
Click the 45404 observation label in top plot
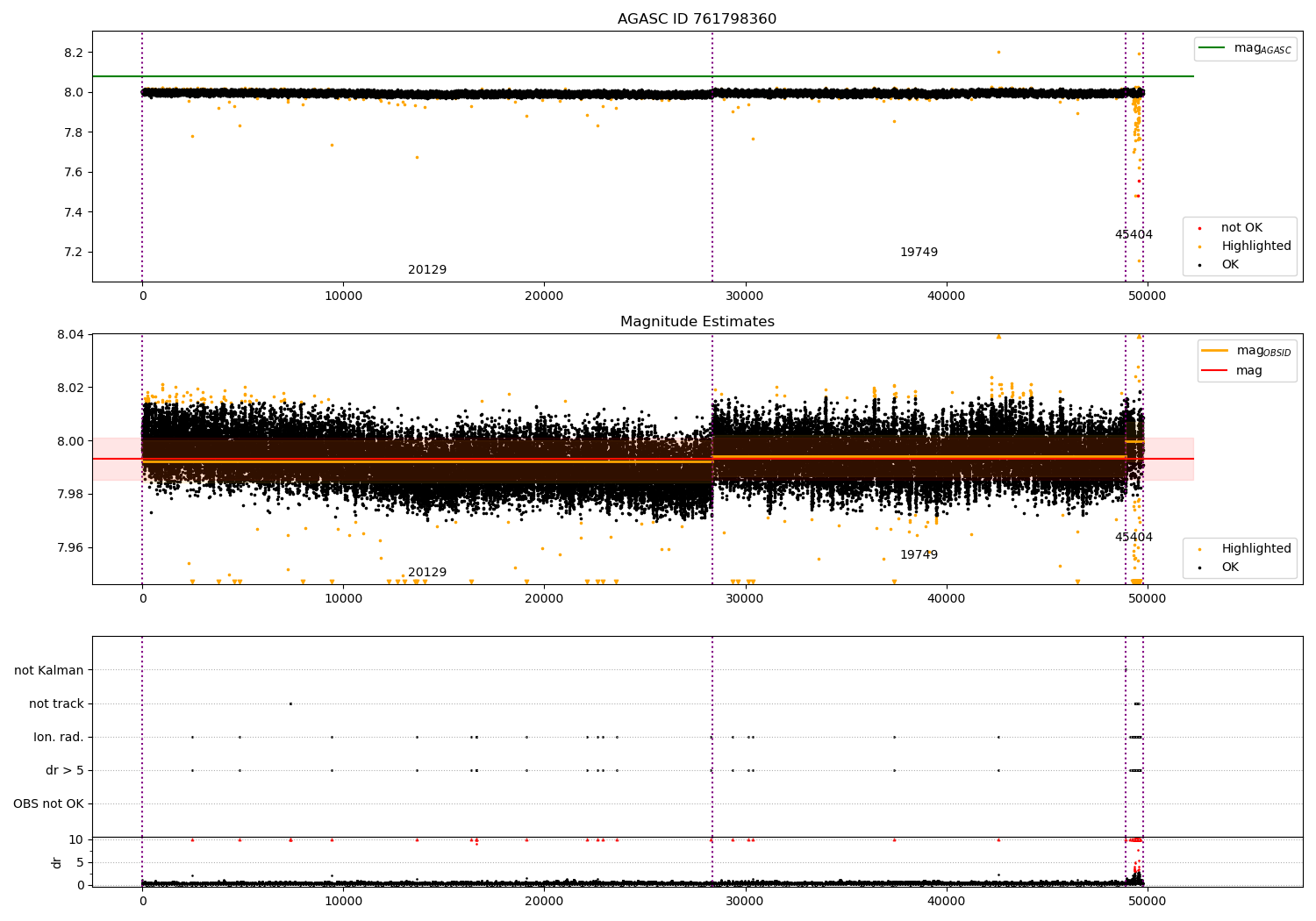pos(1134,235)
